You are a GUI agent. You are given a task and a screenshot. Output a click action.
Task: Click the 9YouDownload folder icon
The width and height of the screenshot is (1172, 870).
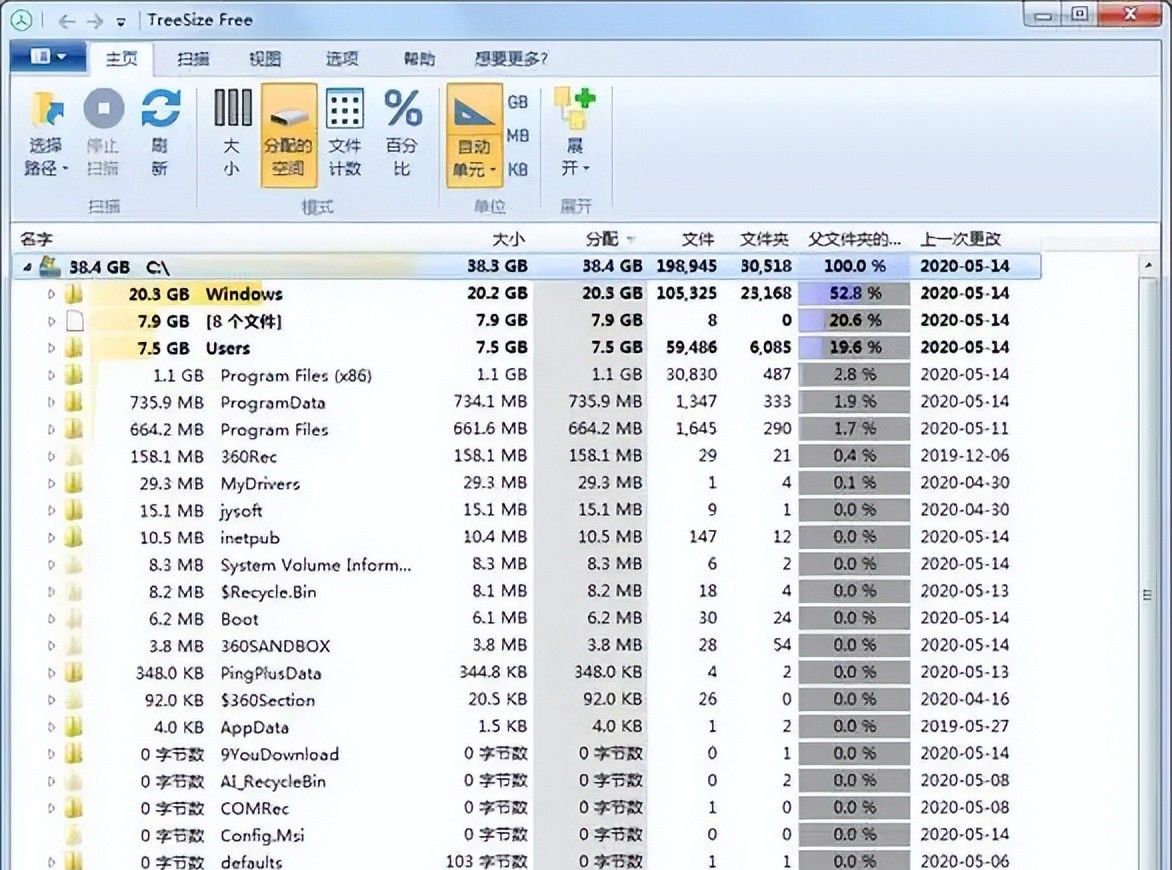(74, 753)
